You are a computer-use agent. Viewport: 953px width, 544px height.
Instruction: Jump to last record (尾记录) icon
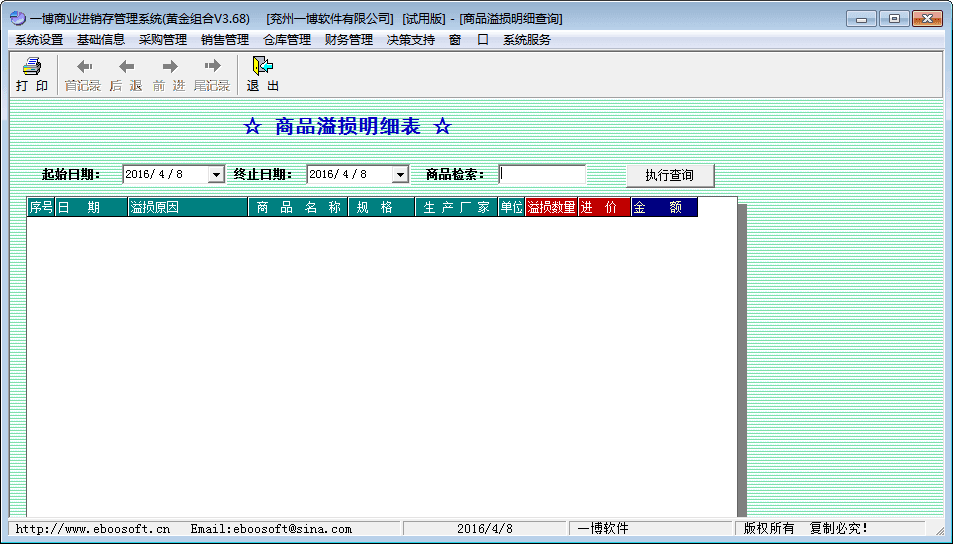click(211, 67)
